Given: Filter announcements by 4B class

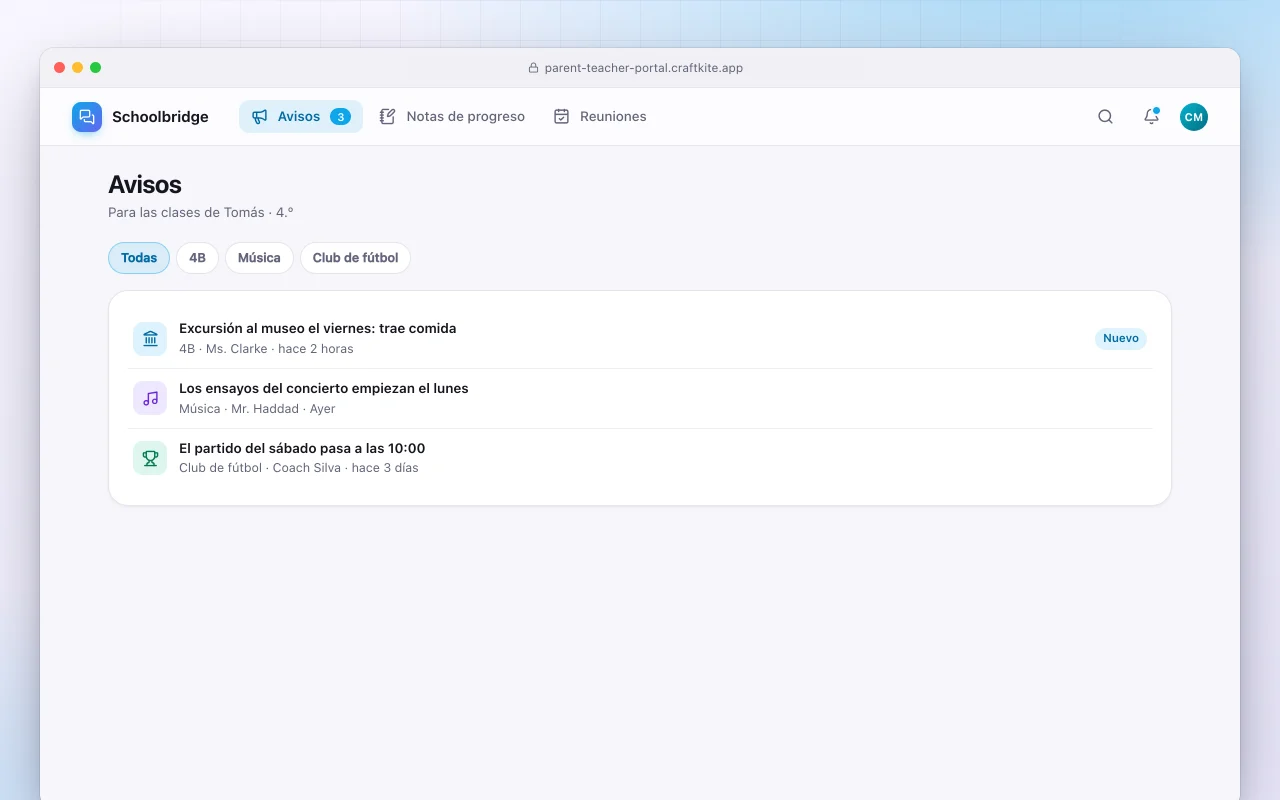Looking at the screenshot, I should click(197, 258).
